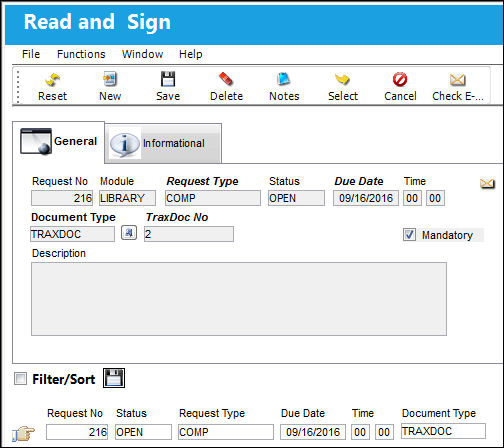Click the Module field showing LIBRARY
Viewport: 504px width, 448px height.
point(127,198)
